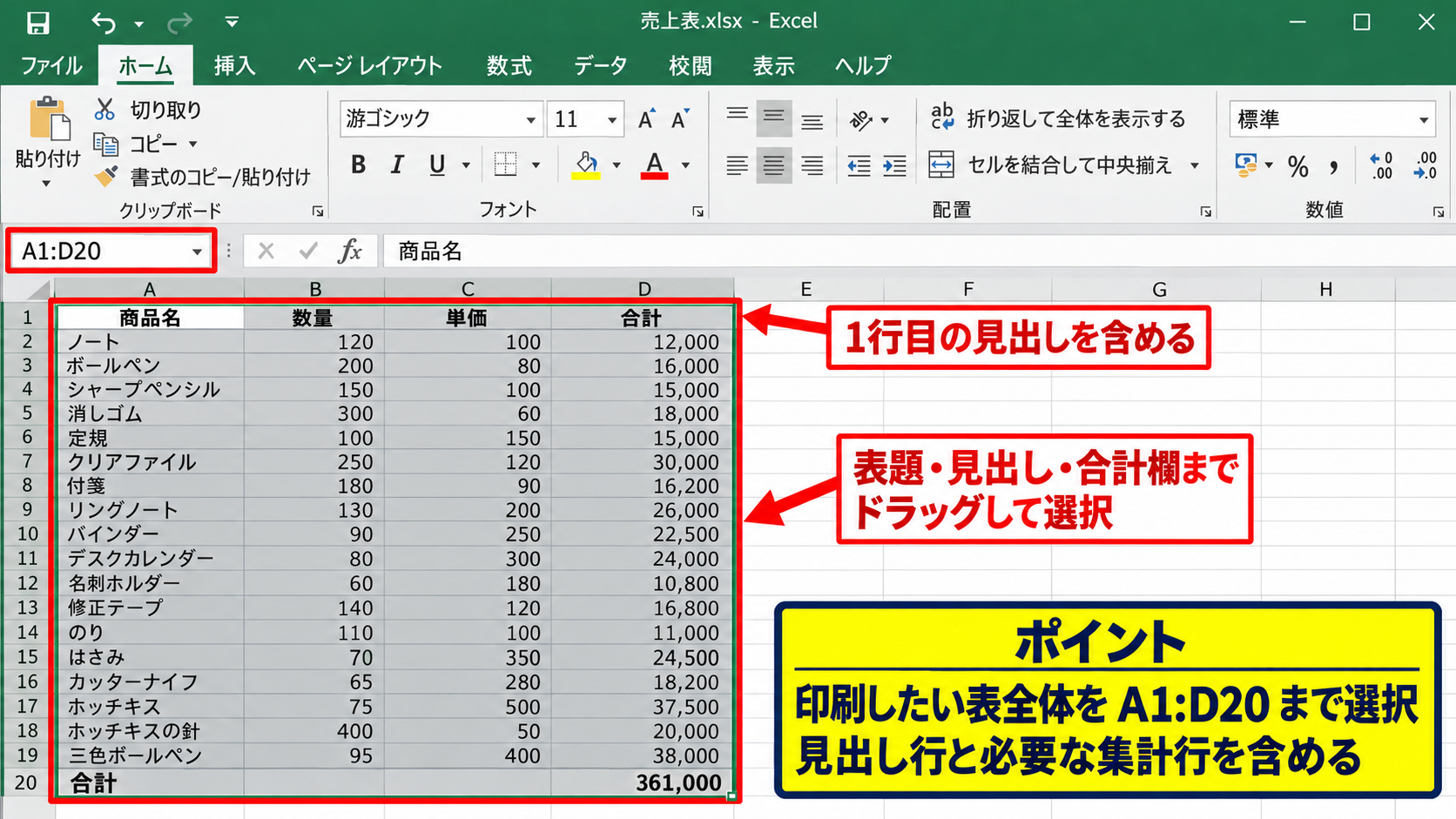Click the decrease font size icon
1456x819 pixels.
[x=680, y=119]
